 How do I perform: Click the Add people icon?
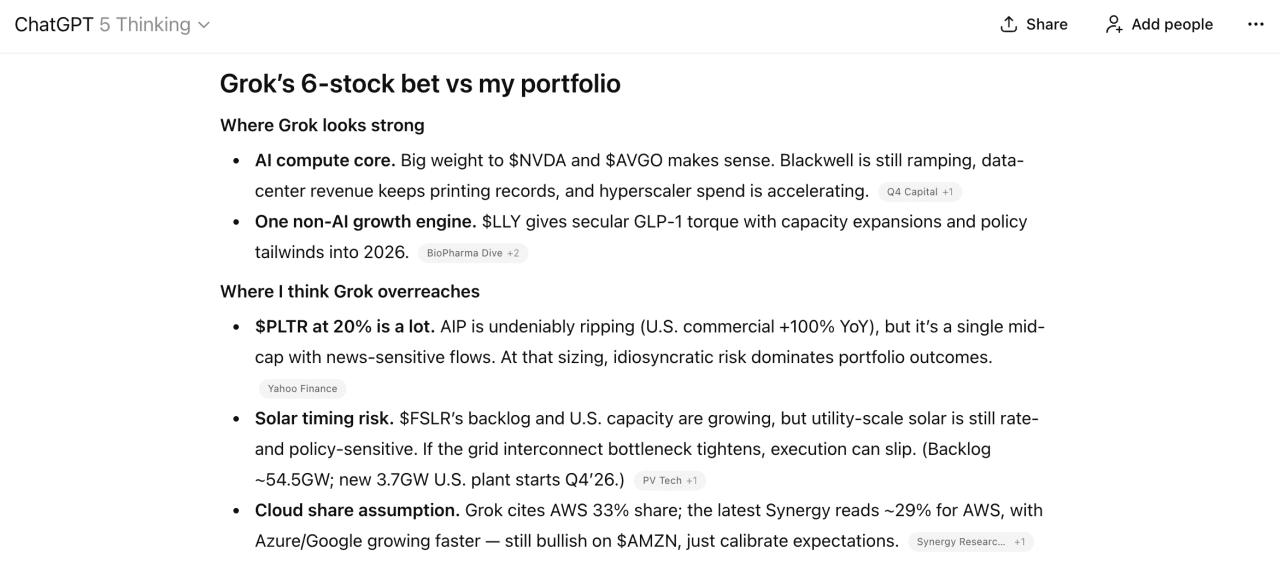(1114, 25)
